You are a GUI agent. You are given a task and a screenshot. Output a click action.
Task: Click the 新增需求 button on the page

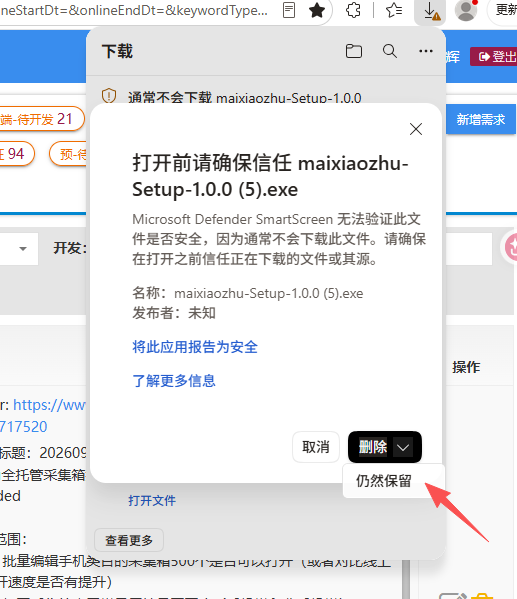[x=481, y=120]
